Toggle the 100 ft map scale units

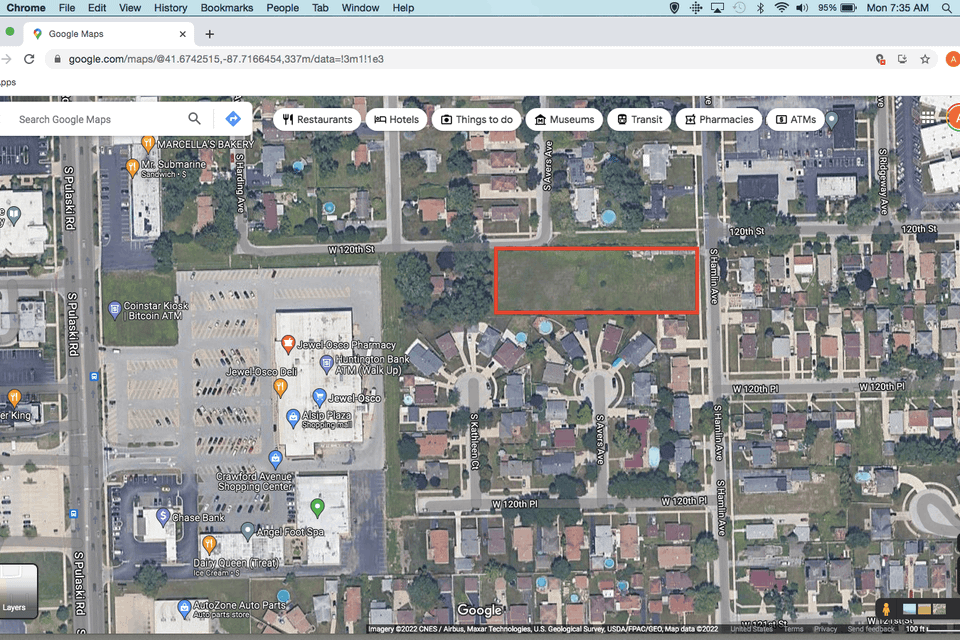931,629
